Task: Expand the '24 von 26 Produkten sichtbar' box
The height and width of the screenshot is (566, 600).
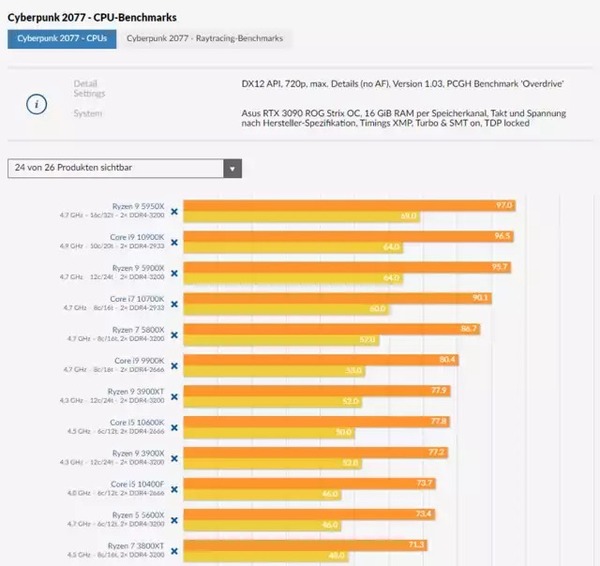Action: click(124, 168)
